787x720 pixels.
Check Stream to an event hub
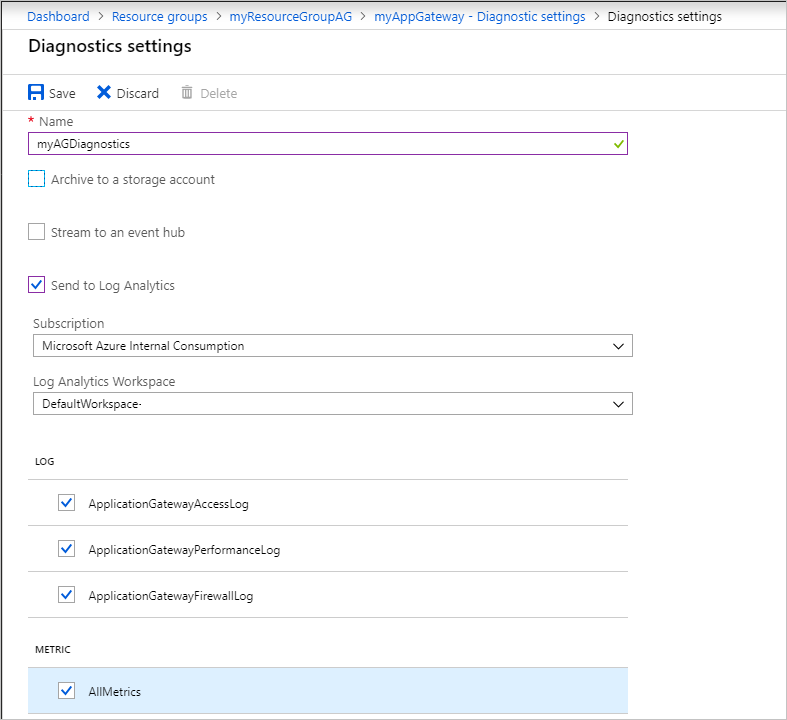pyautogui.click(x=37, y=232)
